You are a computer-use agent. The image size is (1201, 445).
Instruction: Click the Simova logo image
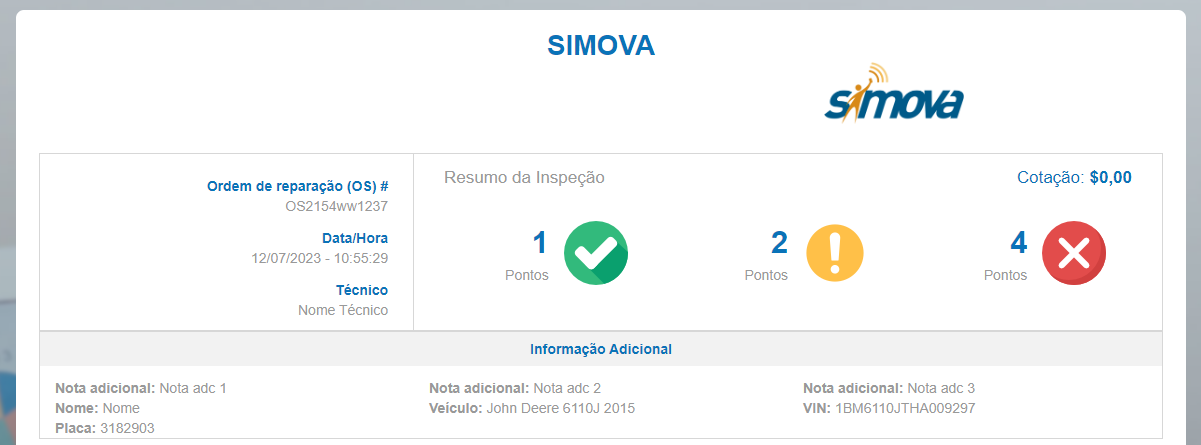[x=893, y=92]
